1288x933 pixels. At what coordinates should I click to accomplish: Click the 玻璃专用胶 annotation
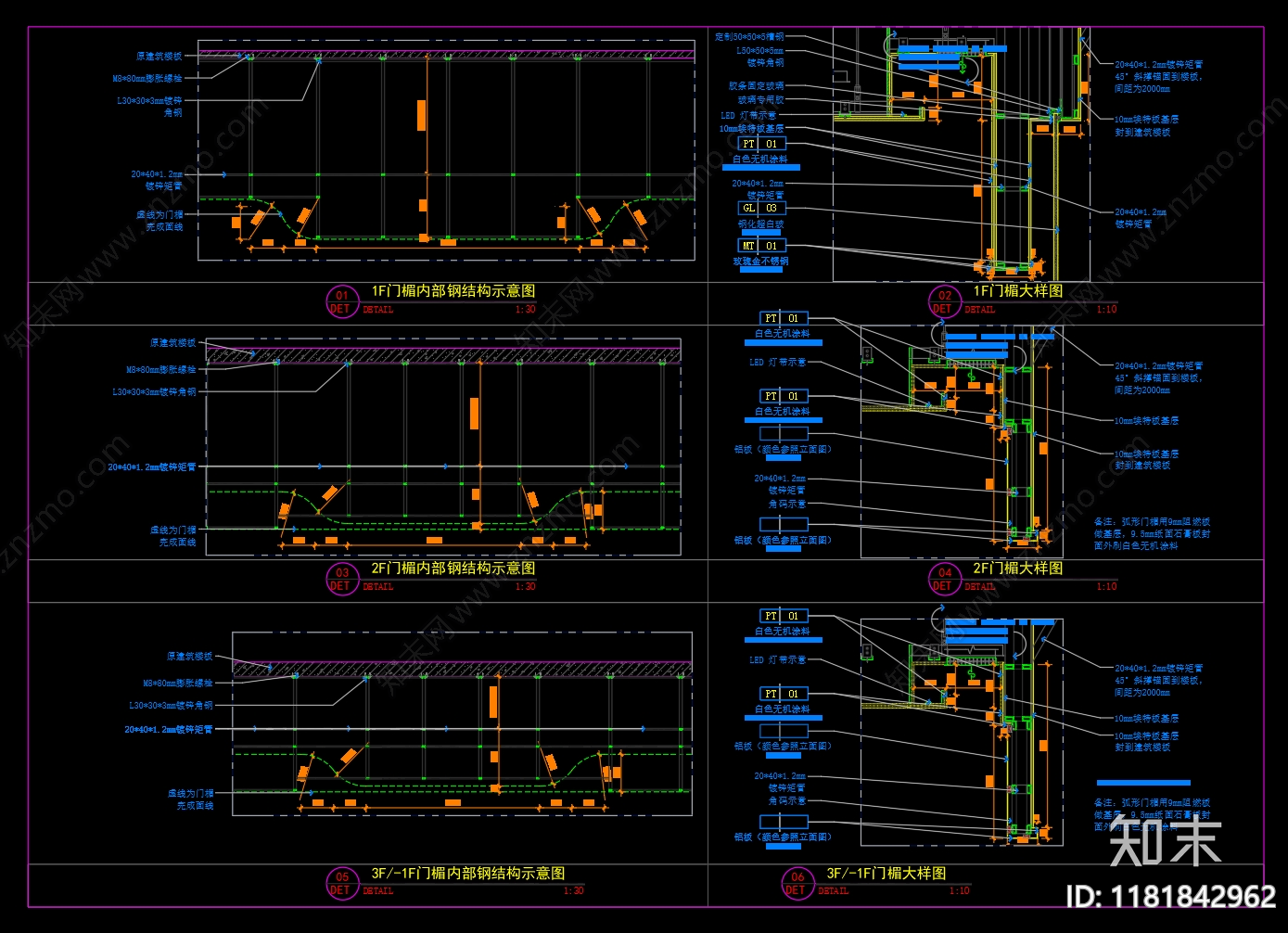(760, 100)
